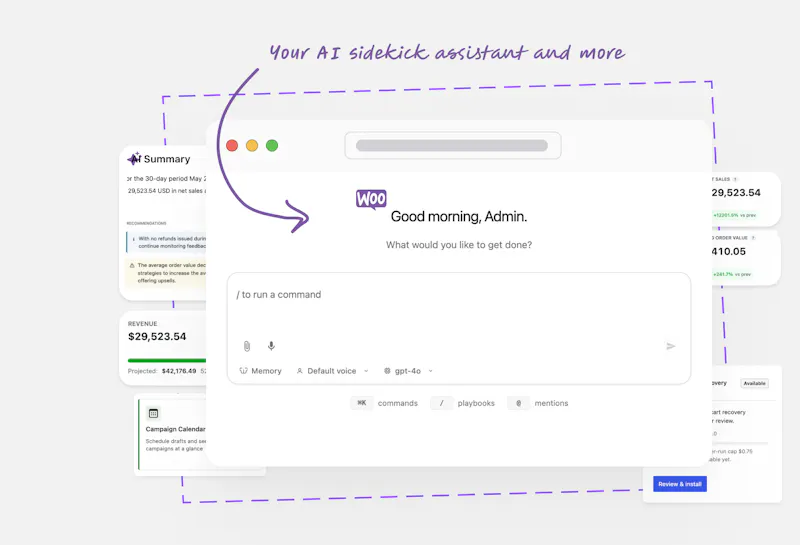Click the paperclip attachment icon
Image resolution: width=800 pixels, height=545 pixels.
[247, 346]
